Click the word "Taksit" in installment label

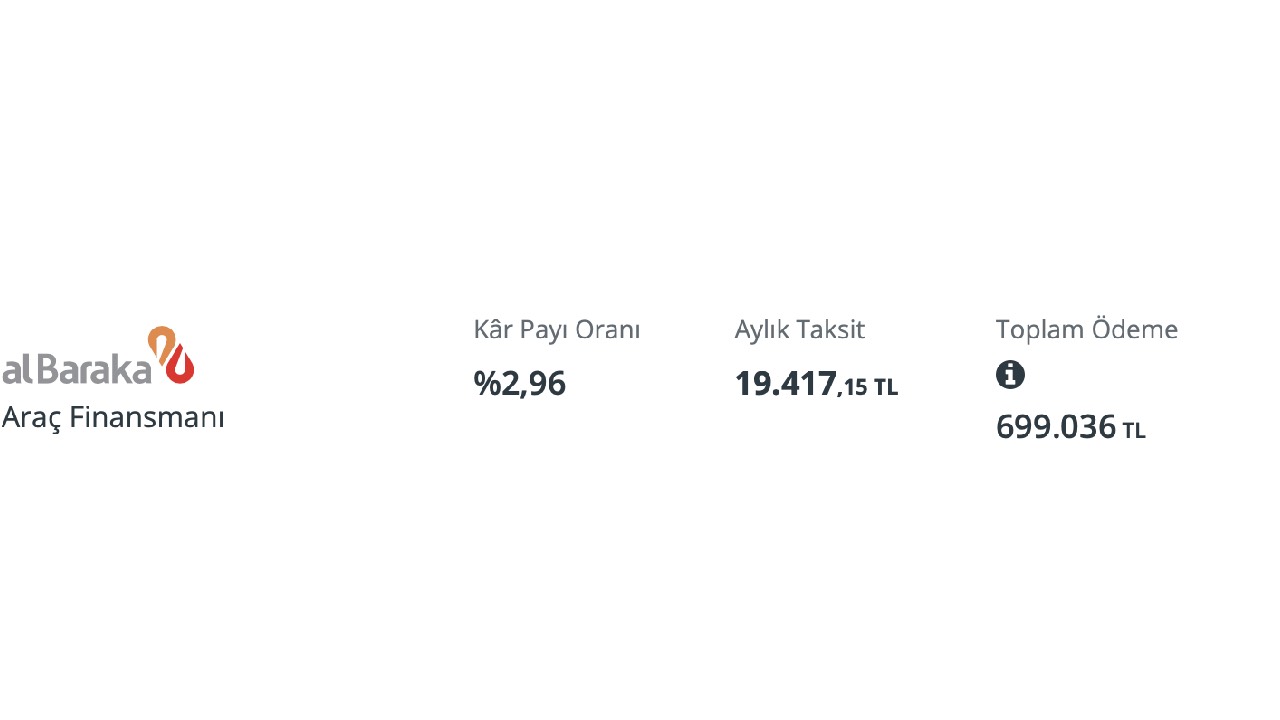click(x=832, y=329)
